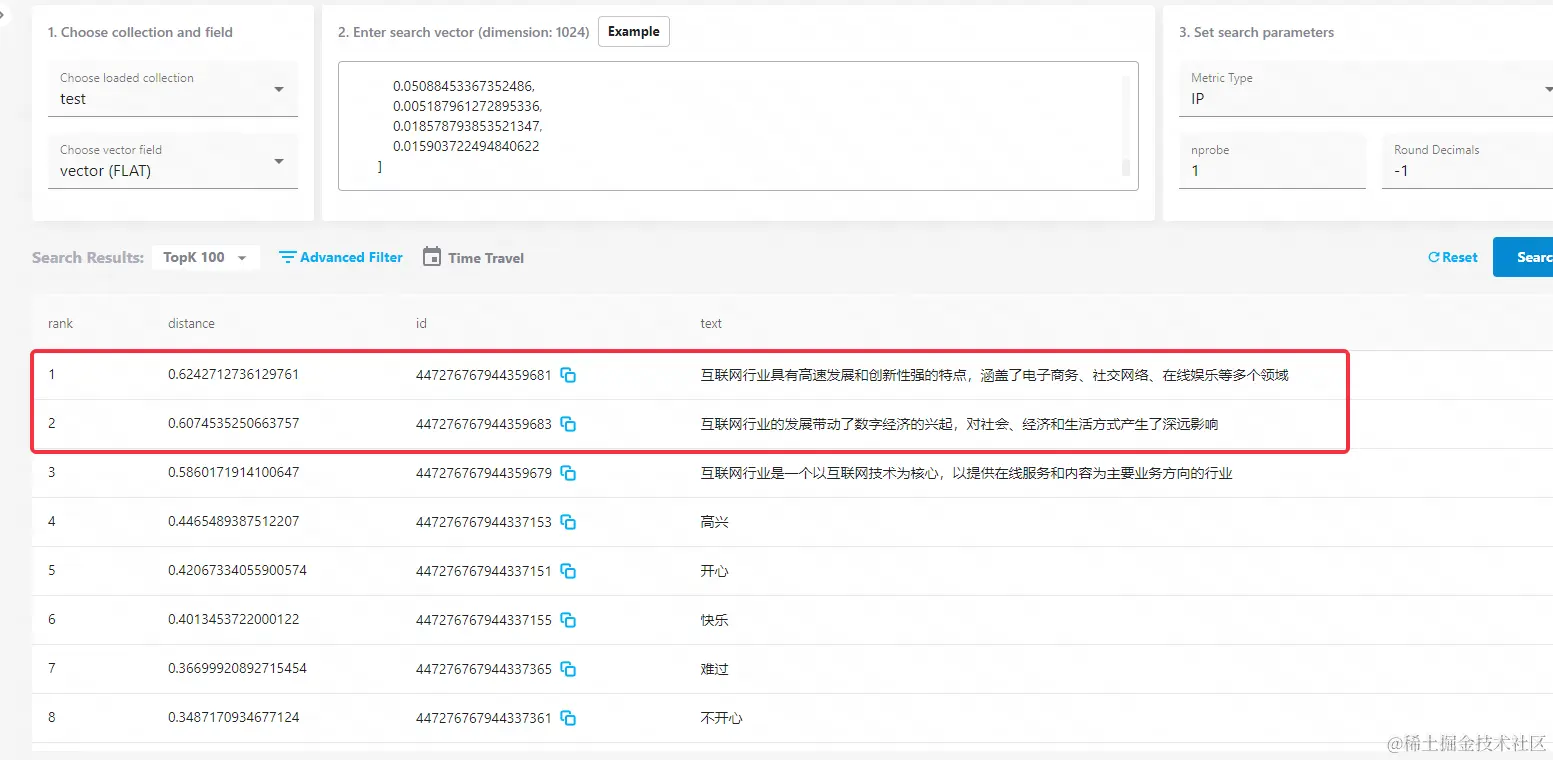Copy id ending 359683
The width and height of the screenshot is (1553, 760).
[x=568, y=424]
